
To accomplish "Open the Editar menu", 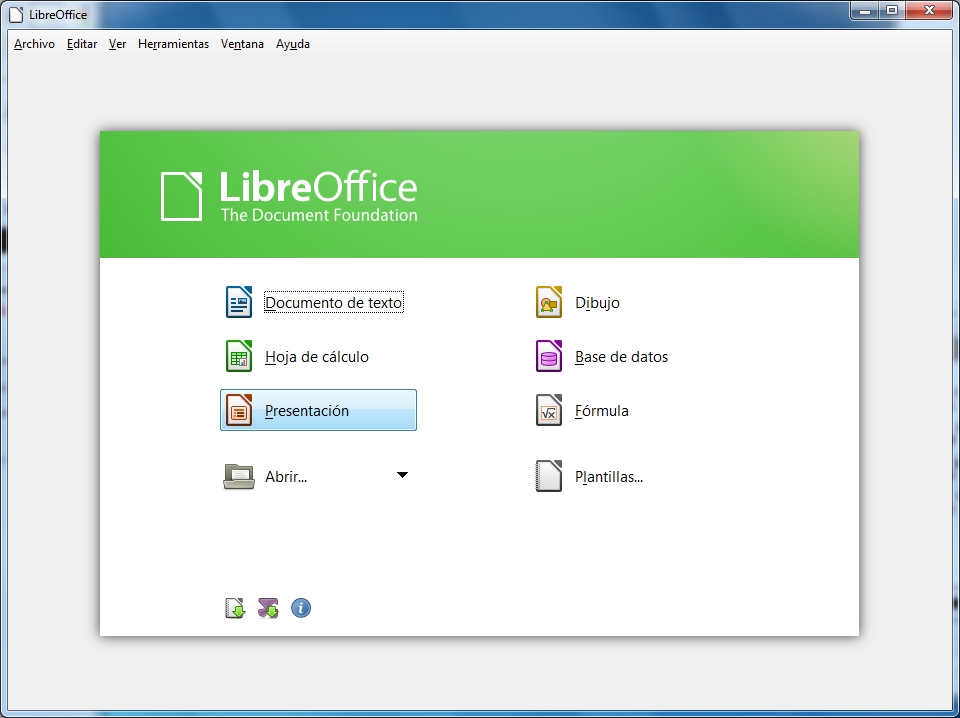I will [x=81, y=44].
